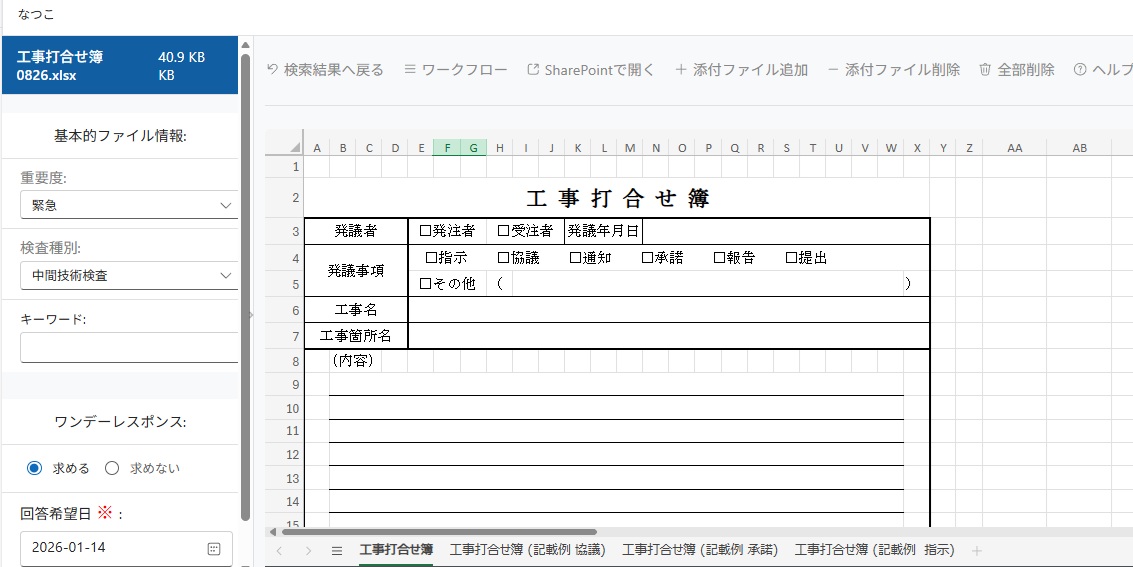Click the 添付ファイル削除 minus icon

[832, 70]
